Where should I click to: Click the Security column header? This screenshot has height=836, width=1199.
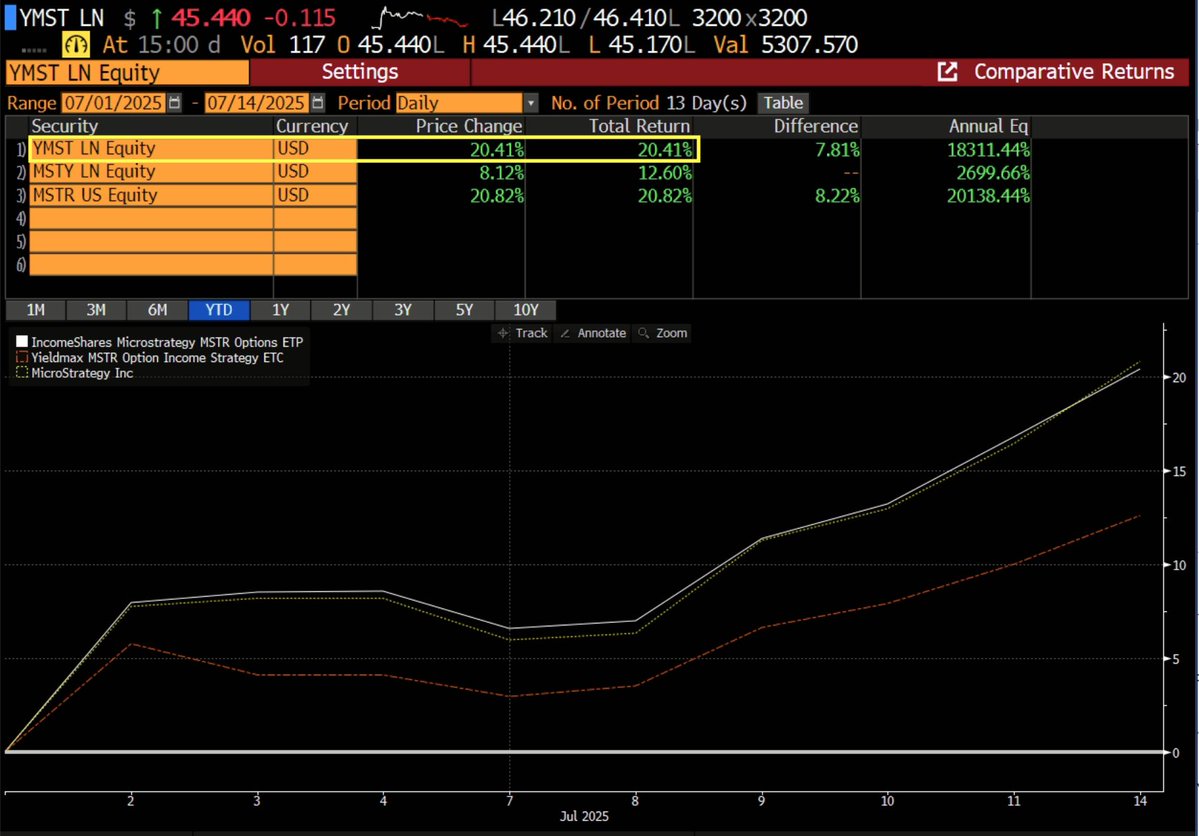click(x=64, y=126)
